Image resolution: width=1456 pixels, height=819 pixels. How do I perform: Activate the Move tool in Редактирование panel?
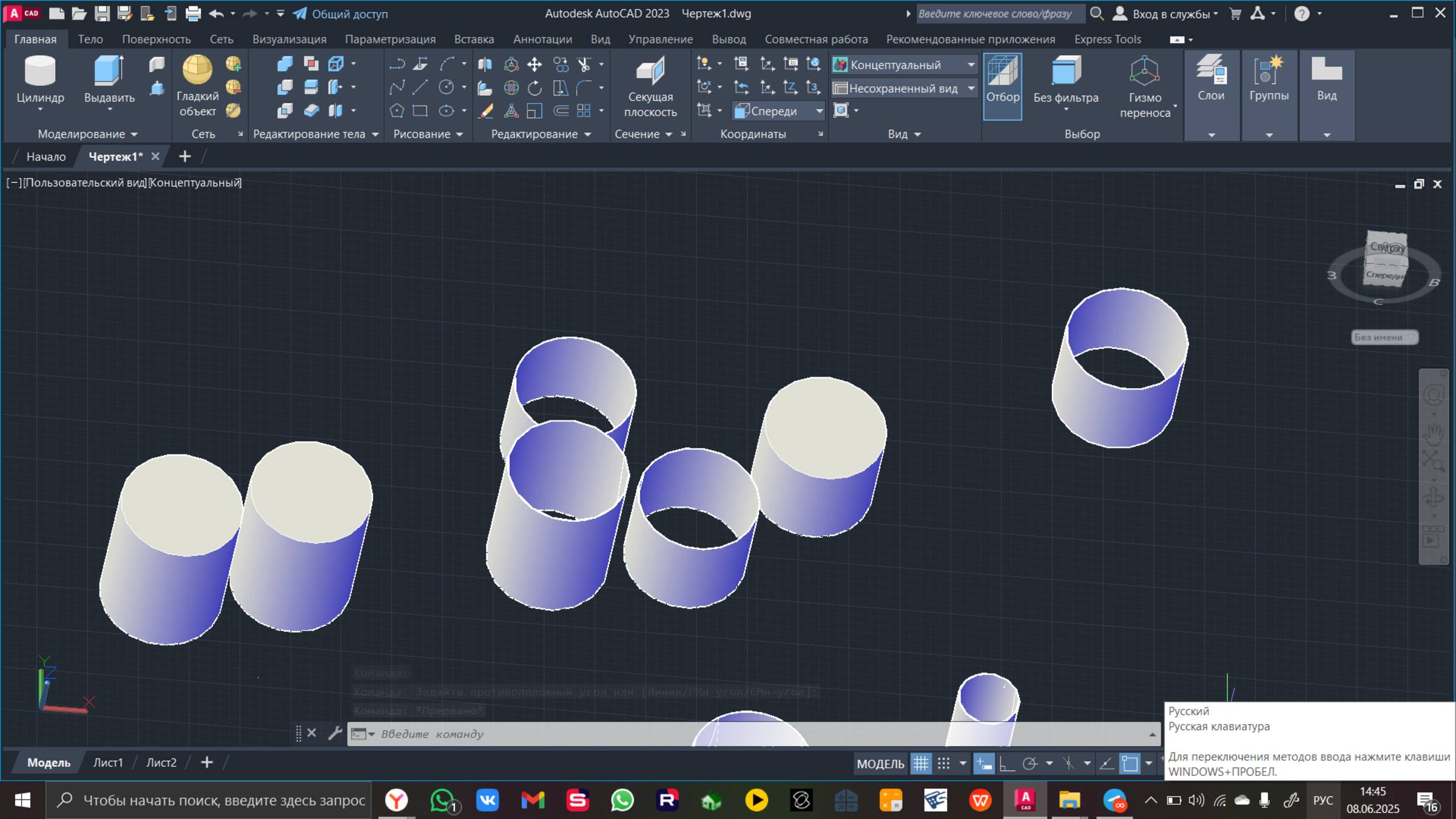tap(534, 64)
